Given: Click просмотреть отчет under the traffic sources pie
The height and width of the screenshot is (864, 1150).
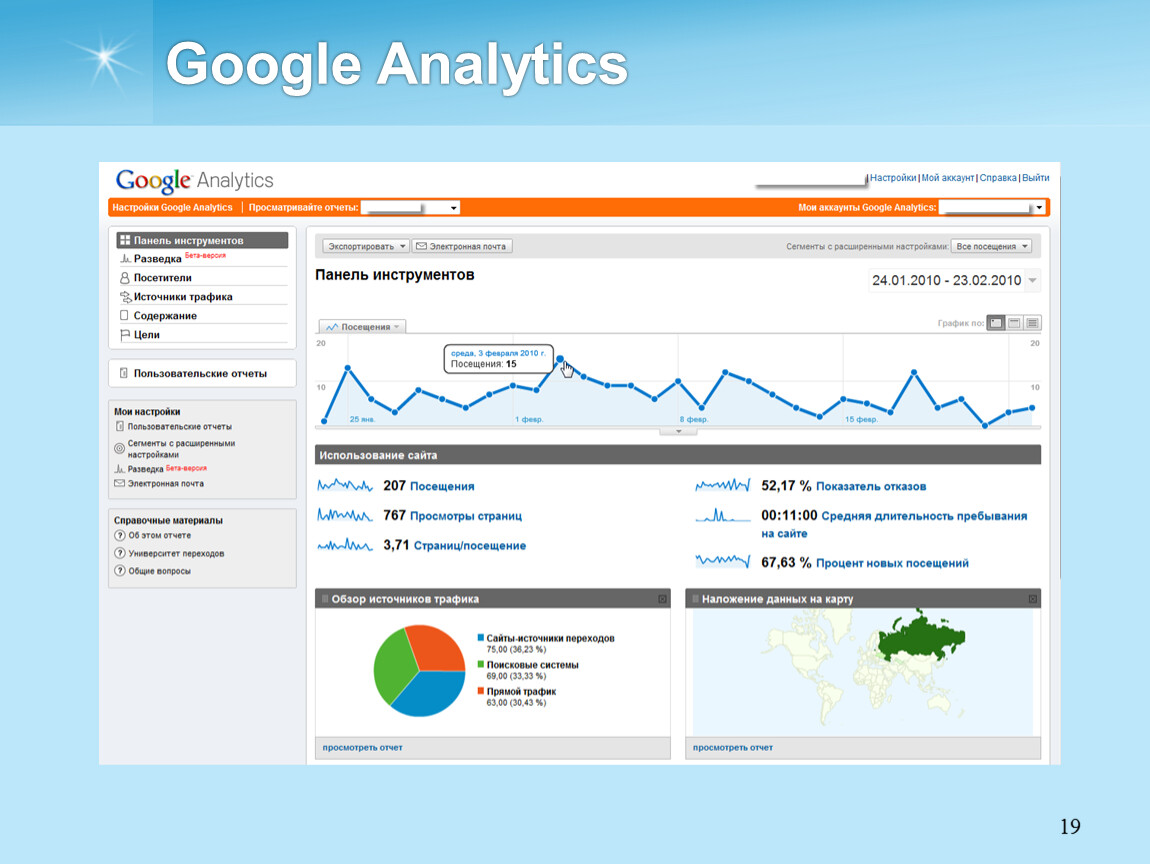Looking at the screenshot, I should [362, 747].
